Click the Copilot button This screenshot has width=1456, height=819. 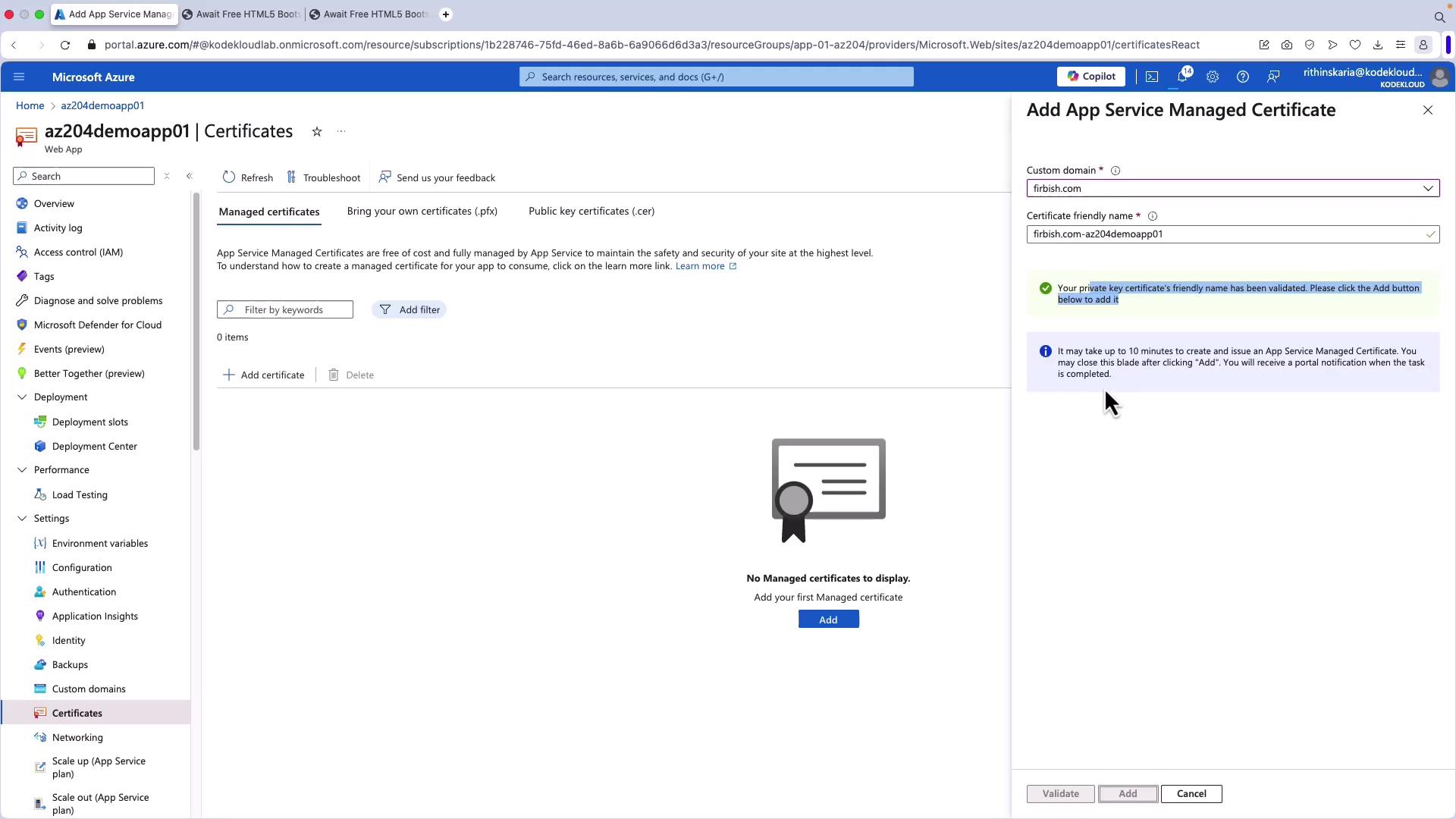(1090, 77)
